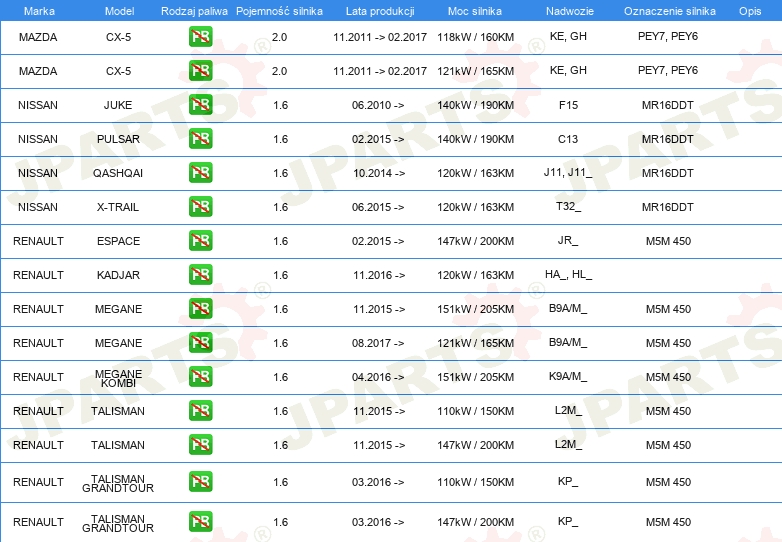Select the JUKE model cell

(x=118, y=105)
